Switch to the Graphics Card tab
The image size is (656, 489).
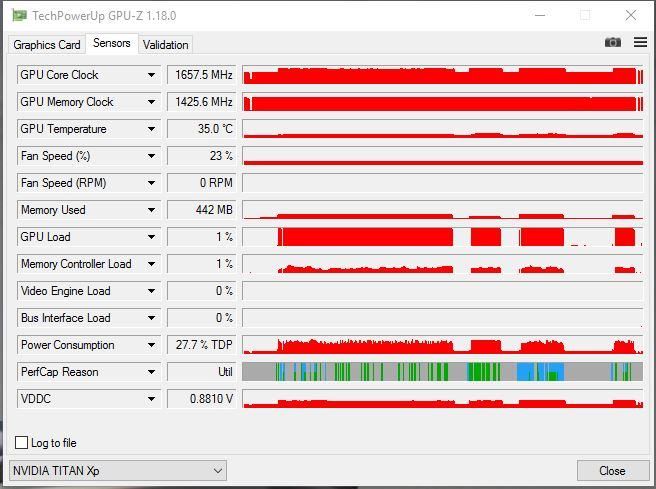click(x=47, y=45)
